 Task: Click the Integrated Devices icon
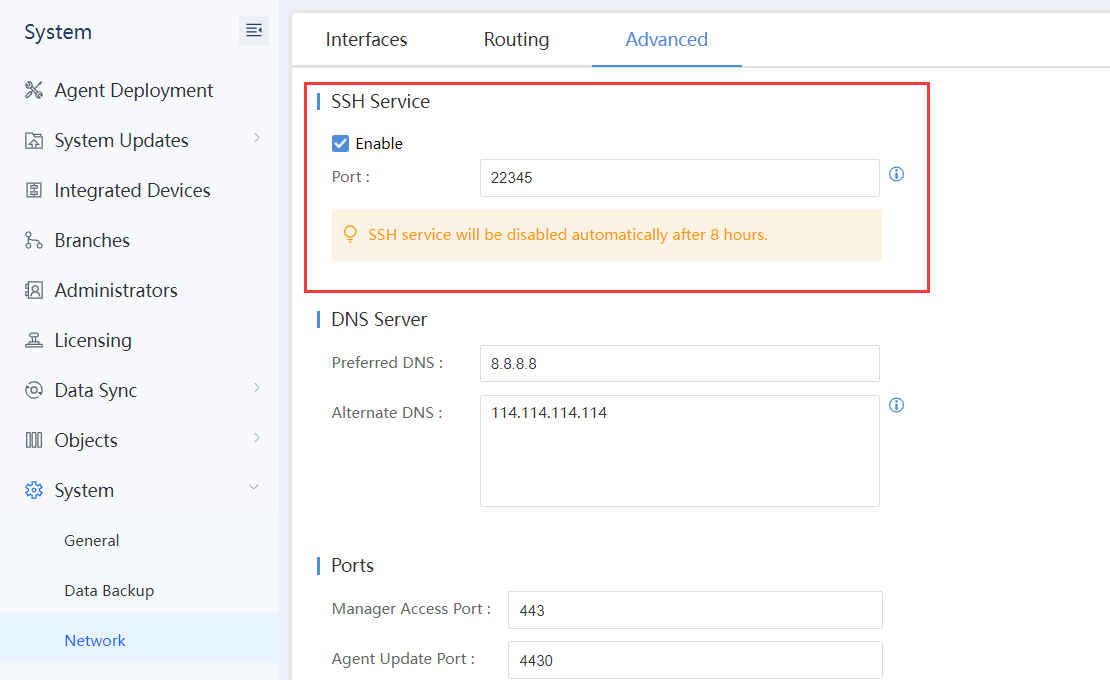[34, 190]
